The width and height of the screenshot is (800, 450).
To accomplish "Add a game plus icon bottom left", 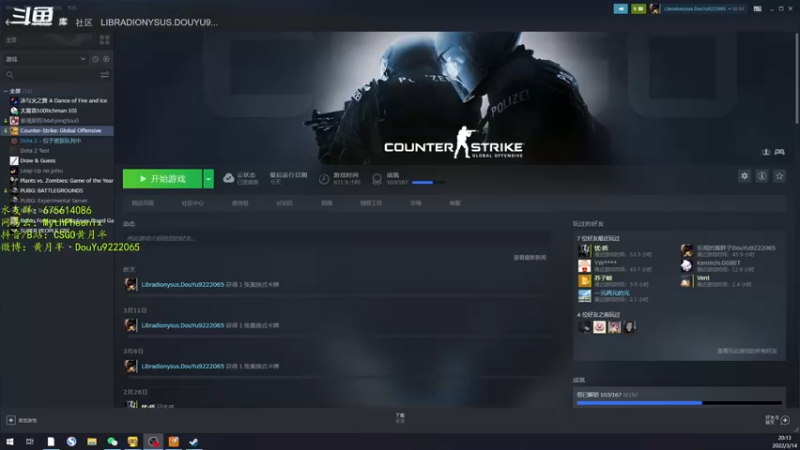I will pos(11,420).
